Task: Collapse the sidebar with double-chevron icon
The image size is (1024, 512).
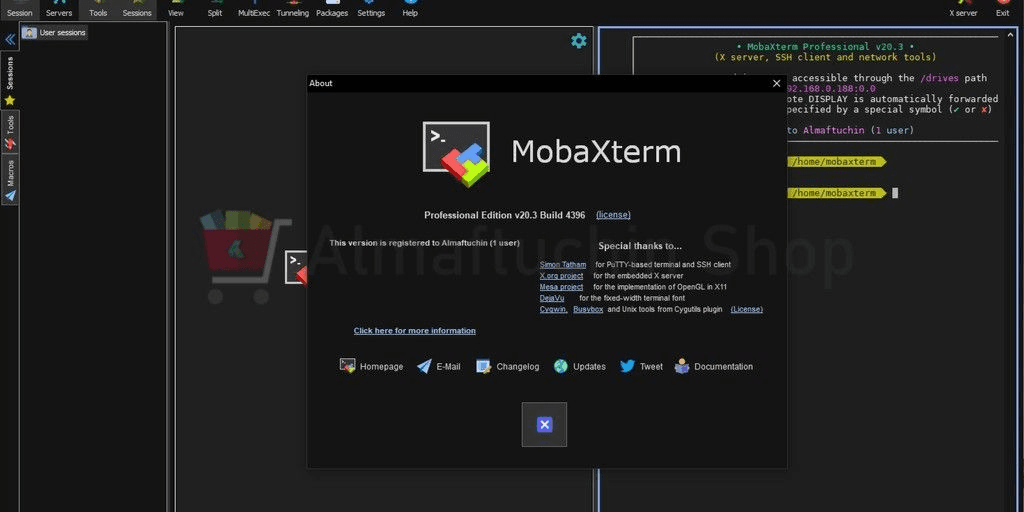Action: [10, 40]
